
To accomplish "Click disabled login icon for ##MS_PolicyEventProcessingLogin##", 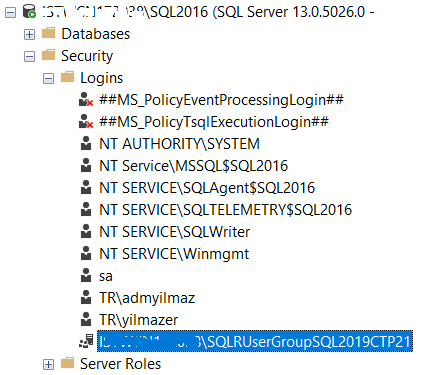I will [x=86, y=99].
